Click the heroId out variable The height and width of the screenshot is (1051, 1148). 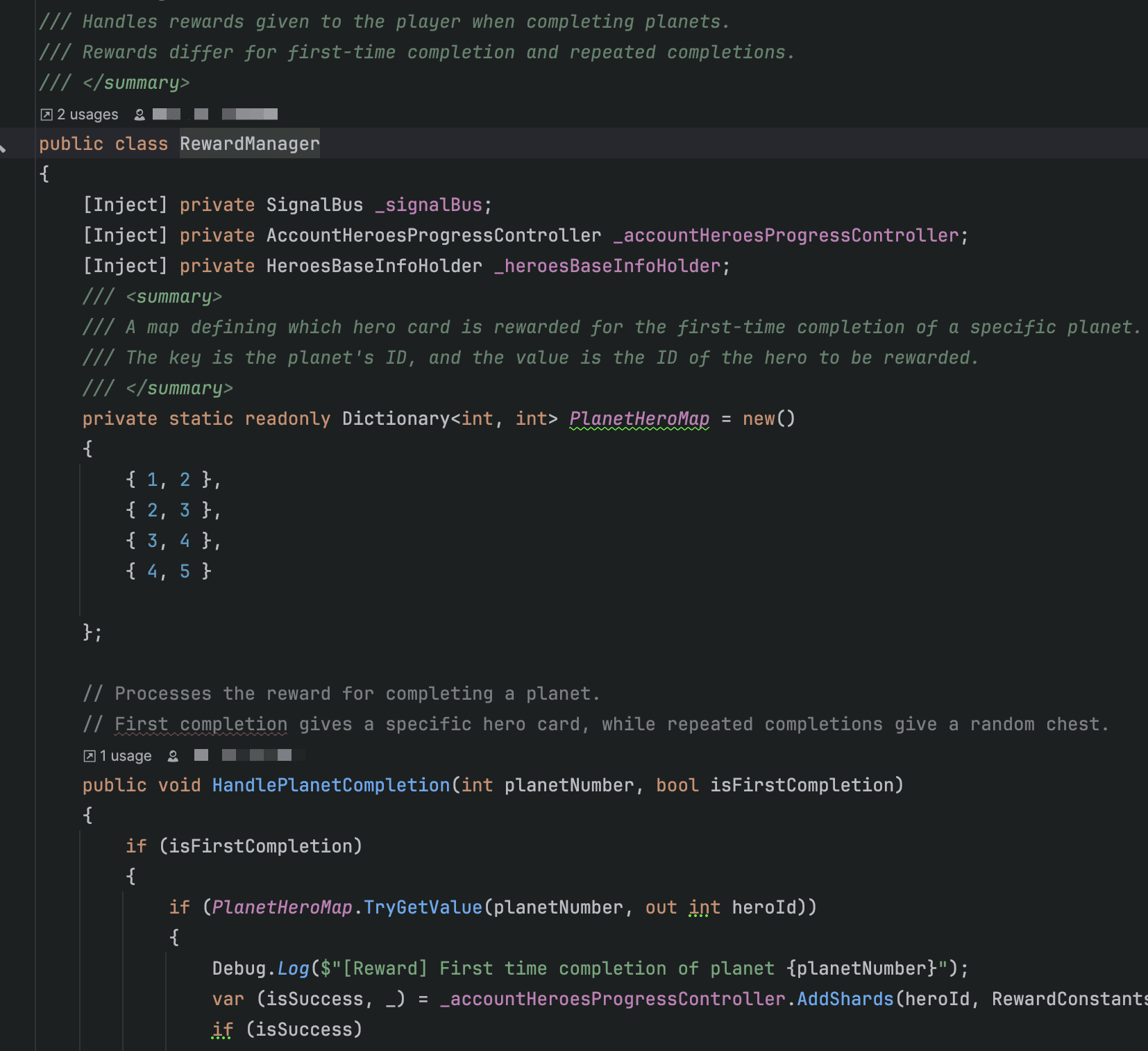click(764, 907)
